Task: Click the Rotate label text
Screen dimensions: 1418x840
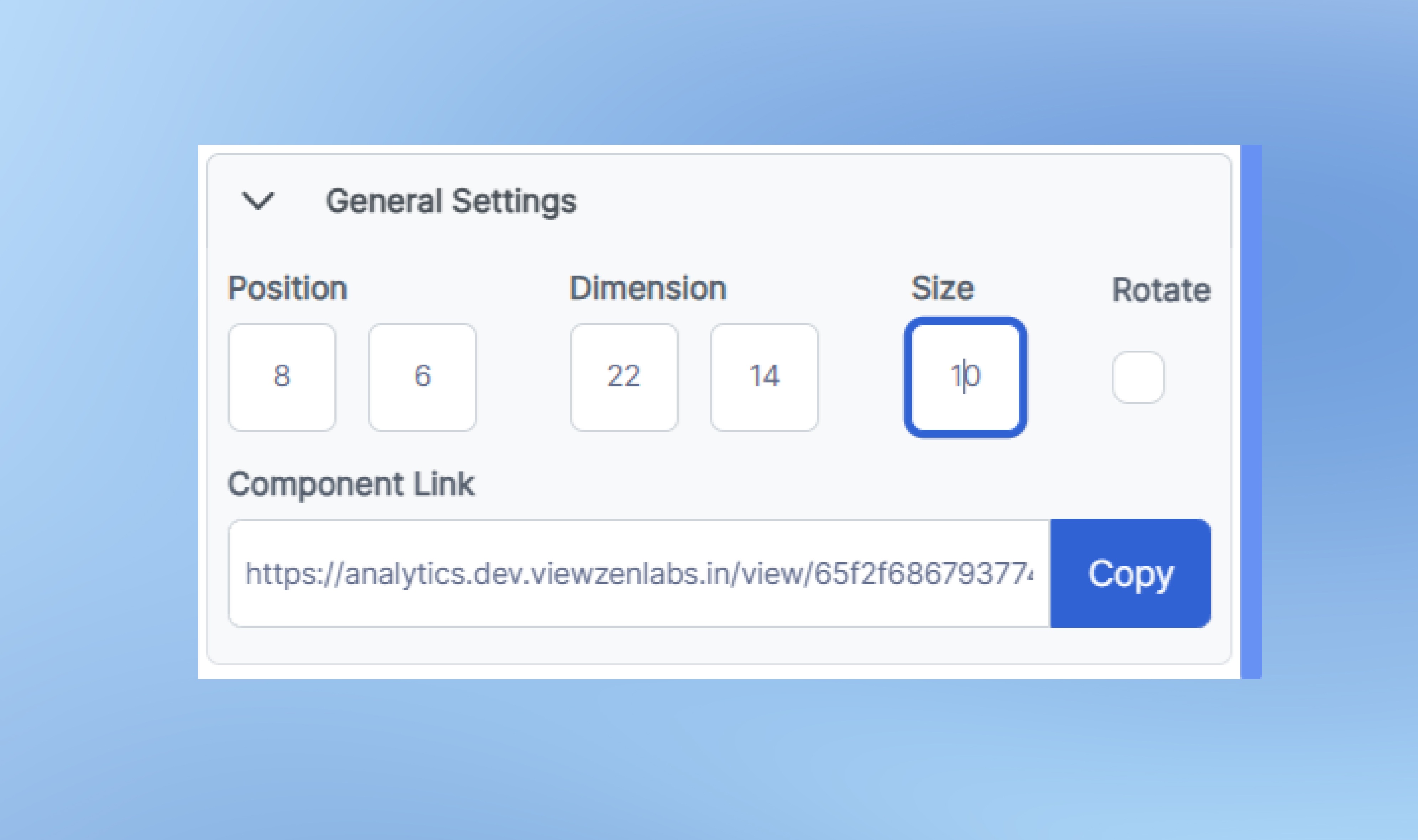Action: [x=1161, y=290]
